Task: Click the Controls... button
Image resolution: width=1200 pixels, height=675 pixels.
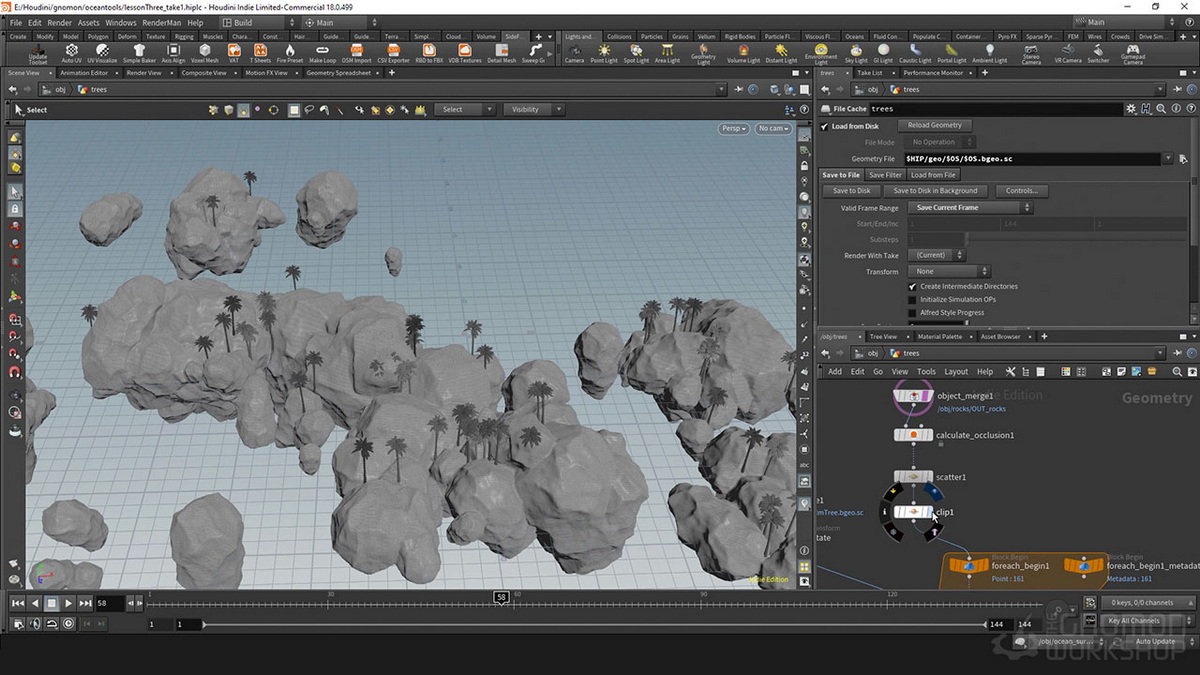Action: tap(1021, 191)
